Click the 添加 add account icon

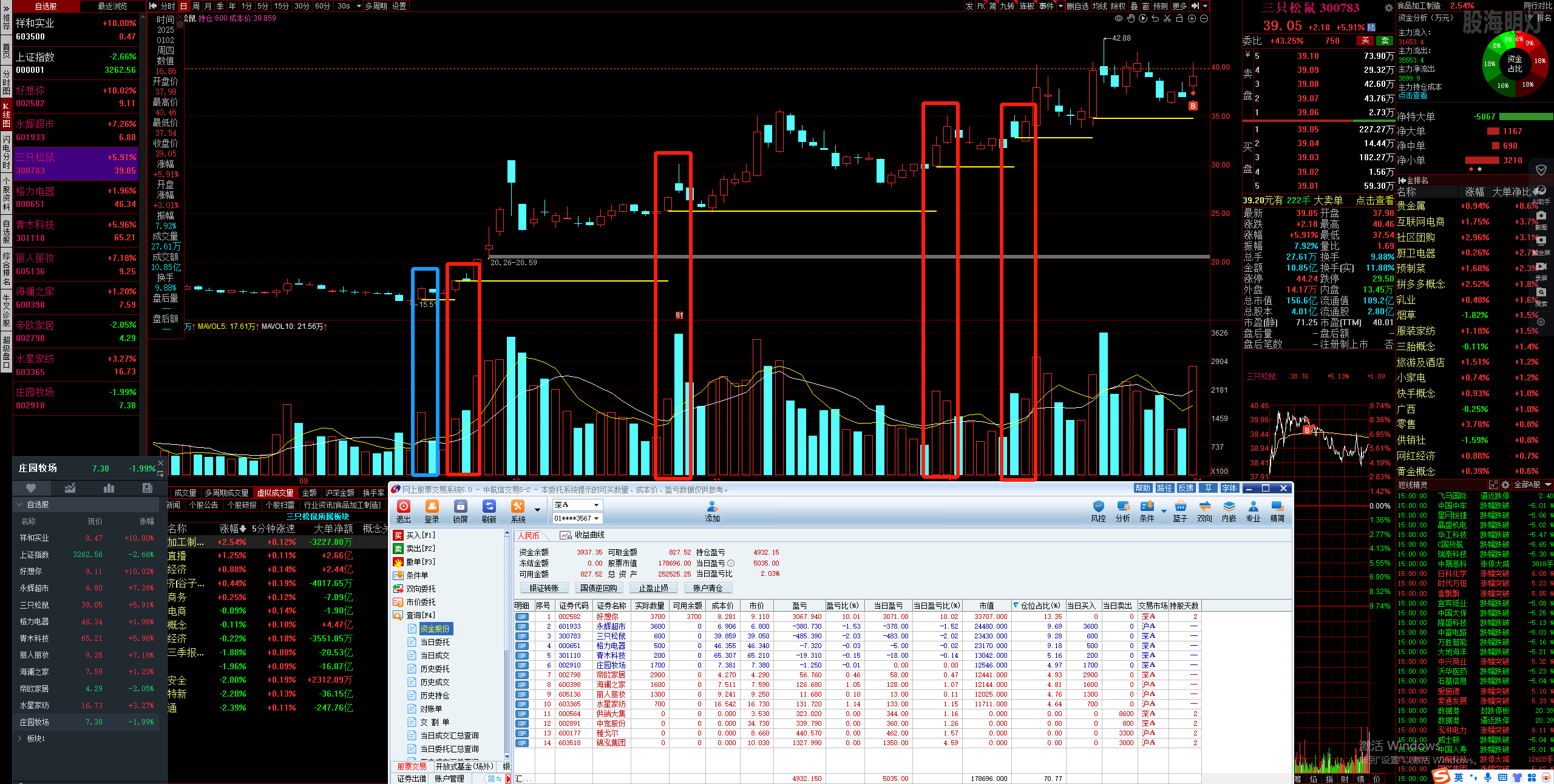[x=713, y=511]
